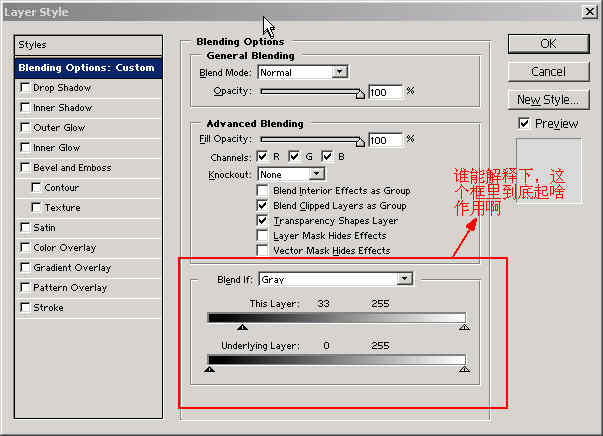Image resolution: width=603 pixels, height=436 pixels.
Task: Enable the Inner Shadow checkbox
Action: point(25,108)
